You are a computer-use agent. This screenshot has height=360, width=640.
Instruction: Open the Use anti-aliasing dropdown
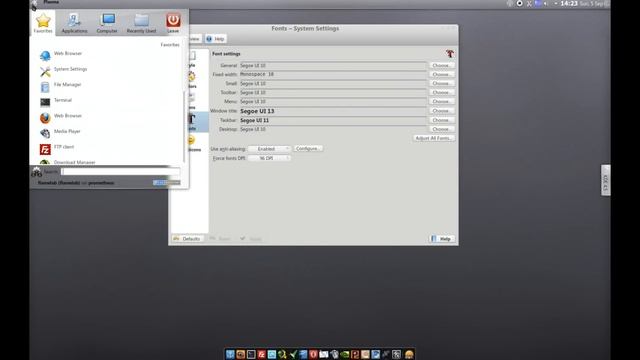pyautogui.click(x=269, y=149)
